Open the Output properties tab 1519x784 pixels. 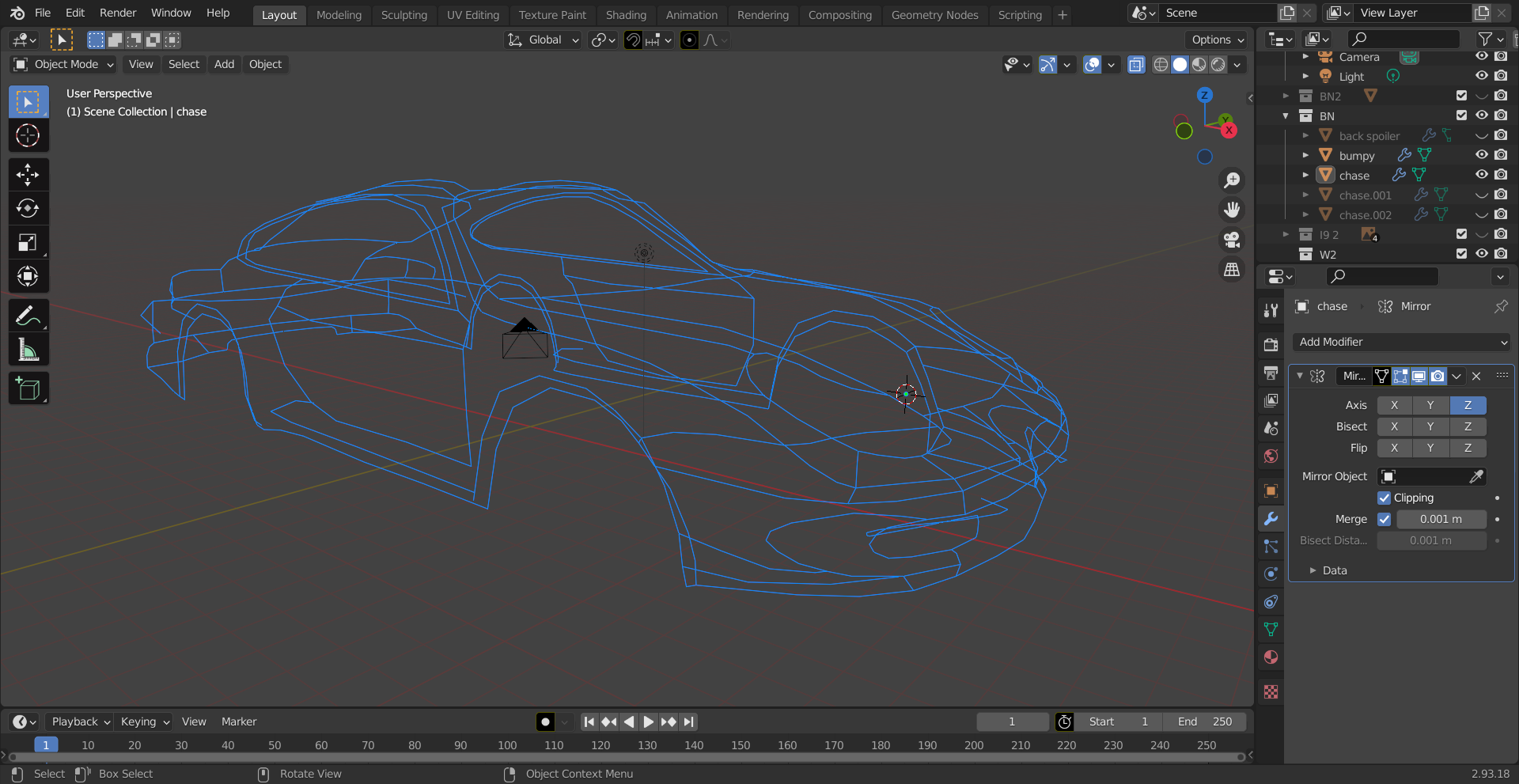(1271, 373)
